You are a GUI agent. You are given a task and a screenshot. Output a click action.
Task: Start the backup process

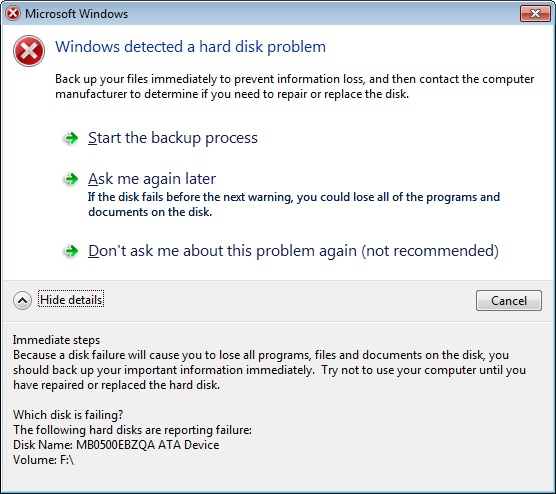(x=173, y=138)
